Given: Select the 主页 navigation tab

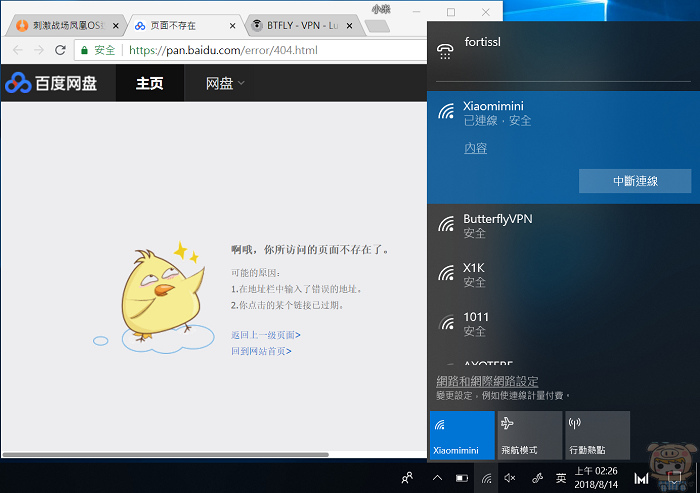Looking at the screenshot, I should 149,84.
